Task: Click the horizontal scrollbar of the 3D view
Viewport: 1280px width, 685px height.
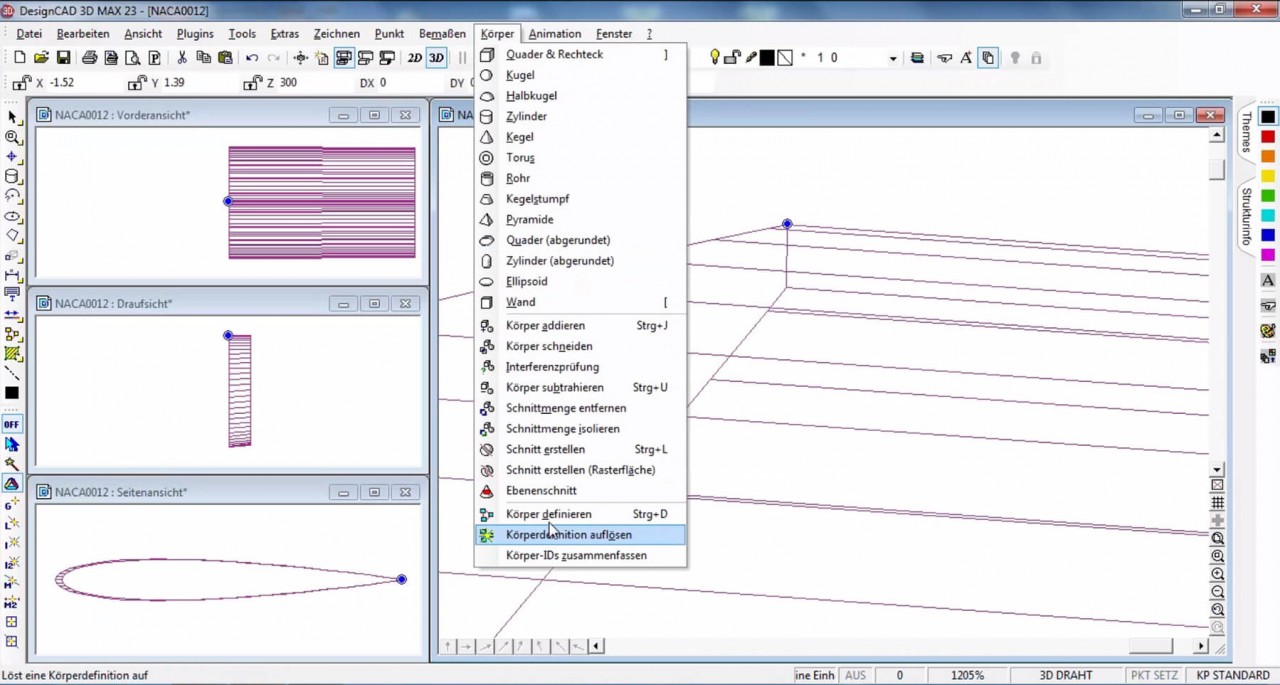Action: 1150,646
